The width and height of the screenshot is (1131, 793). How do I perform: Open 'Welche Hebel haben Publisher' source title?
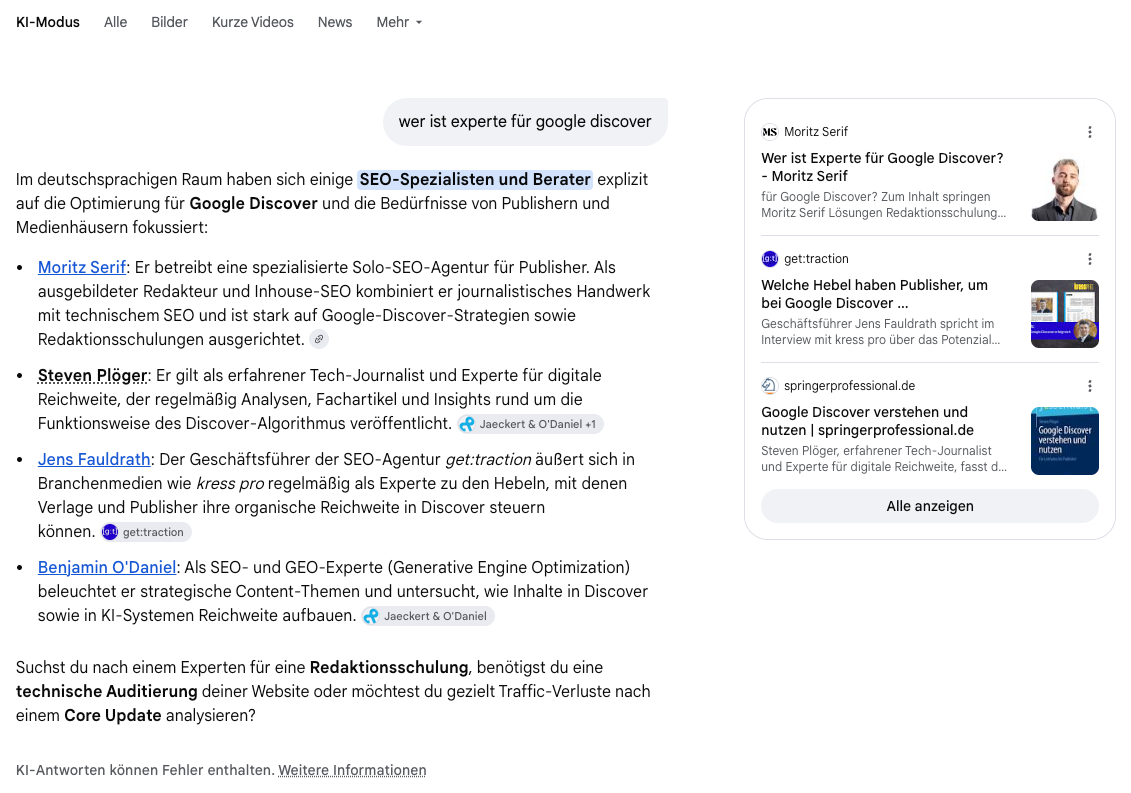(x=874, y=294)
